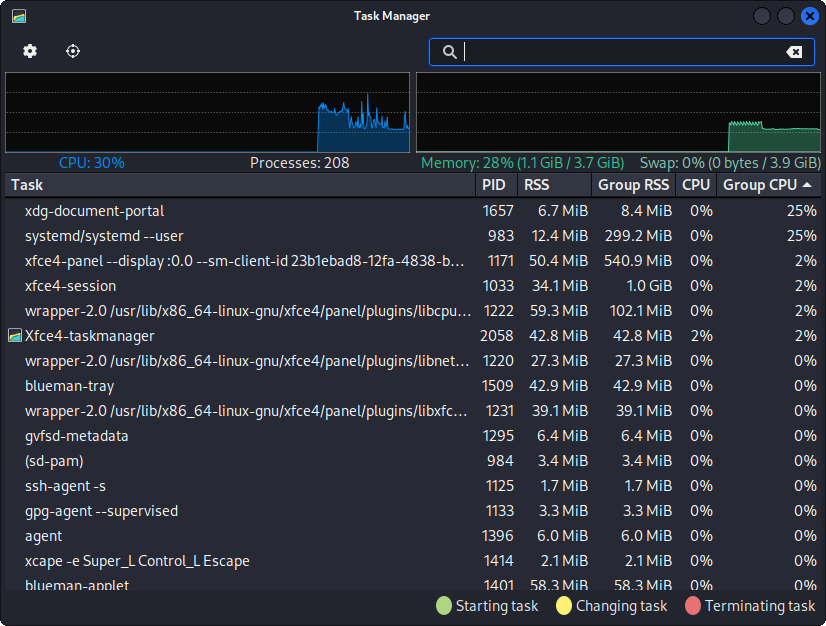The height and width of the screenshot is (626, 826).
Task: Click the magnifier icon in search box
Action: point(449,52)
